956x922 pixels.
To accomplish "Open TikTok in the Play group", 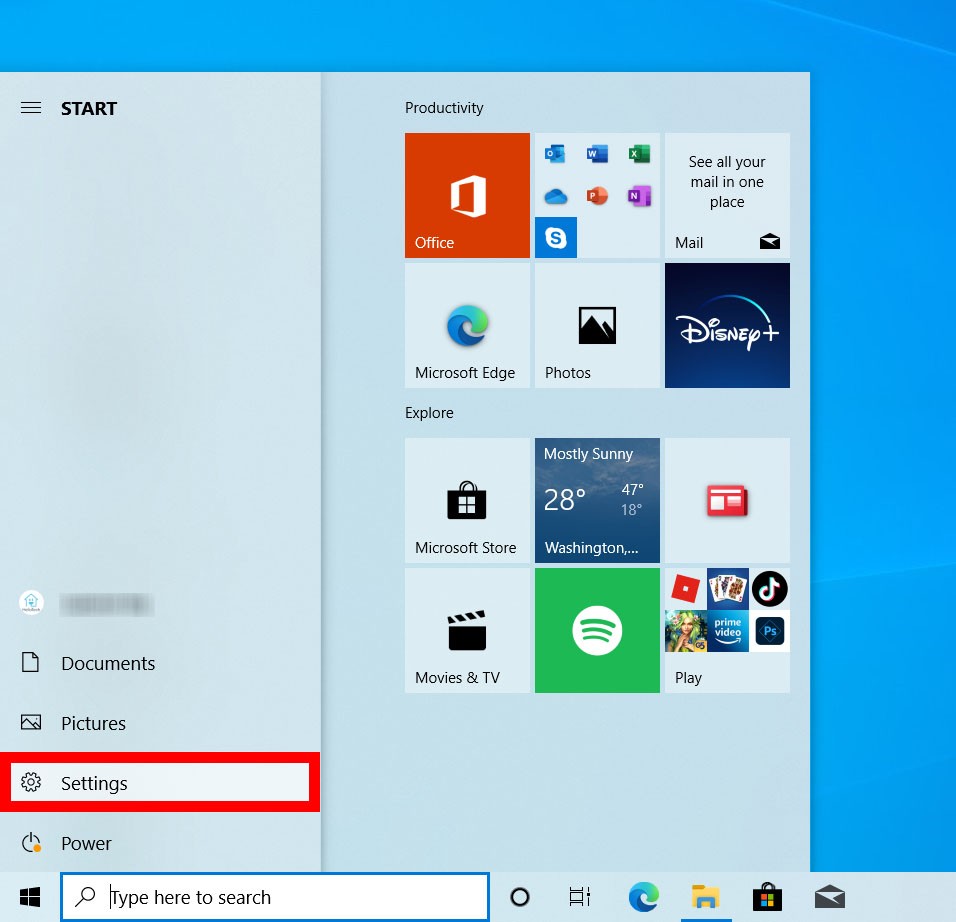I will 769,589.
